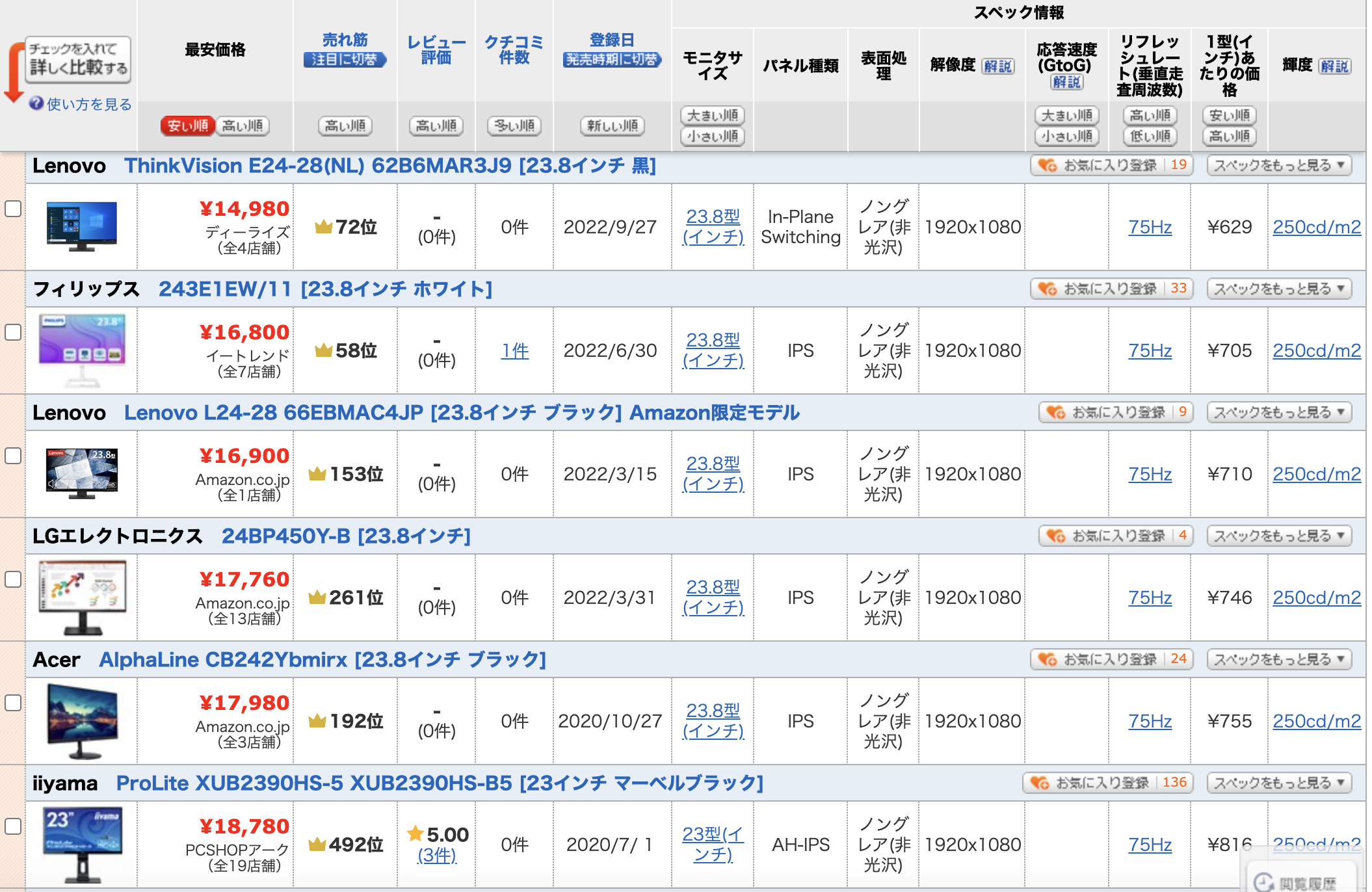The width and height of the screenshot is (1372, 892).
Task: Click the Acer AlphaLine monitor thumbnail
Action: click(x=82, y=721)
